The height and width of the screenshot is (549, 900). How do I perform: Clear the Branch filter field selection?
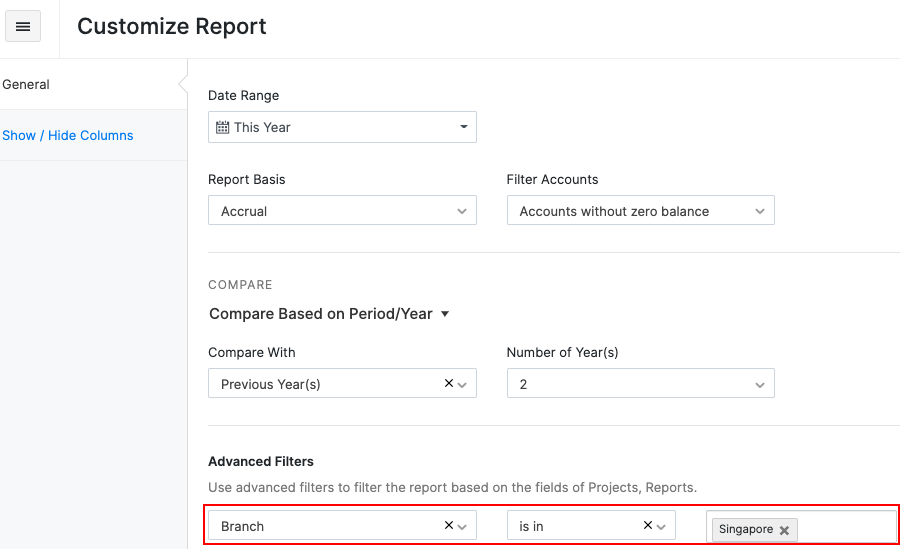(448, 525)
